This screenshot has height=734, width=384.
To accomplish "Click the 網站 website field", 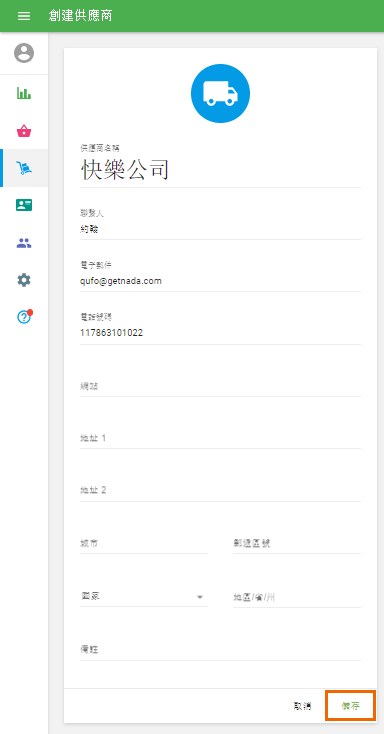I will tap(221, 387).
